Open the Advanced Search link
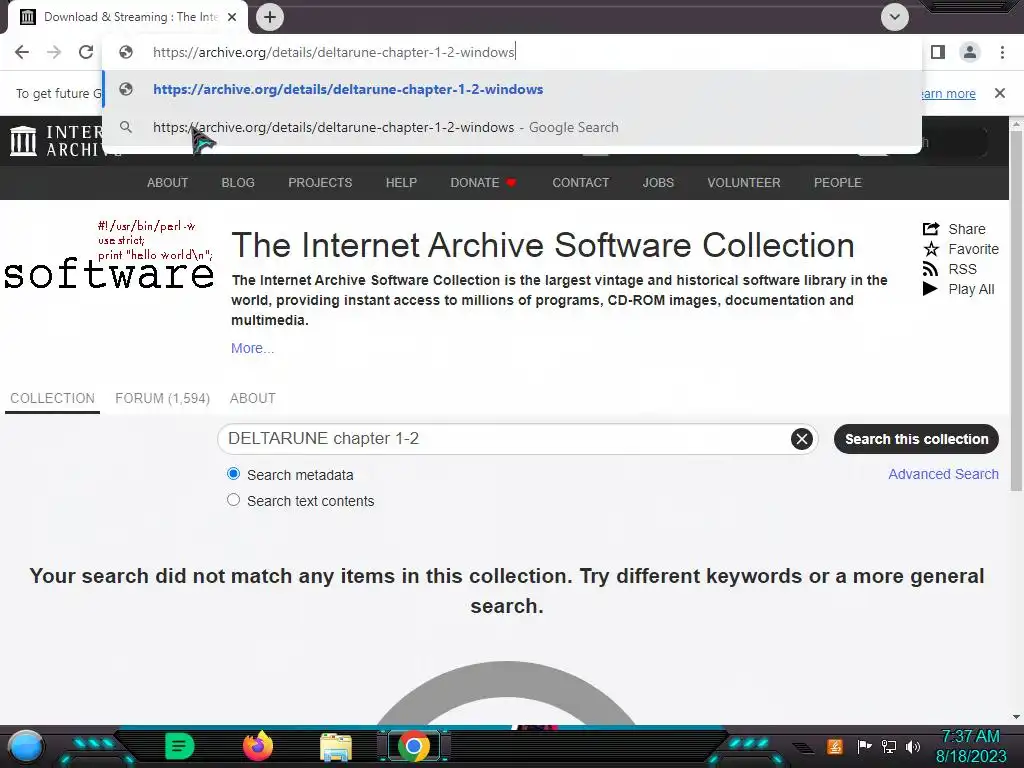Screen dimensions: 1024x768 (x=943, y=474)
